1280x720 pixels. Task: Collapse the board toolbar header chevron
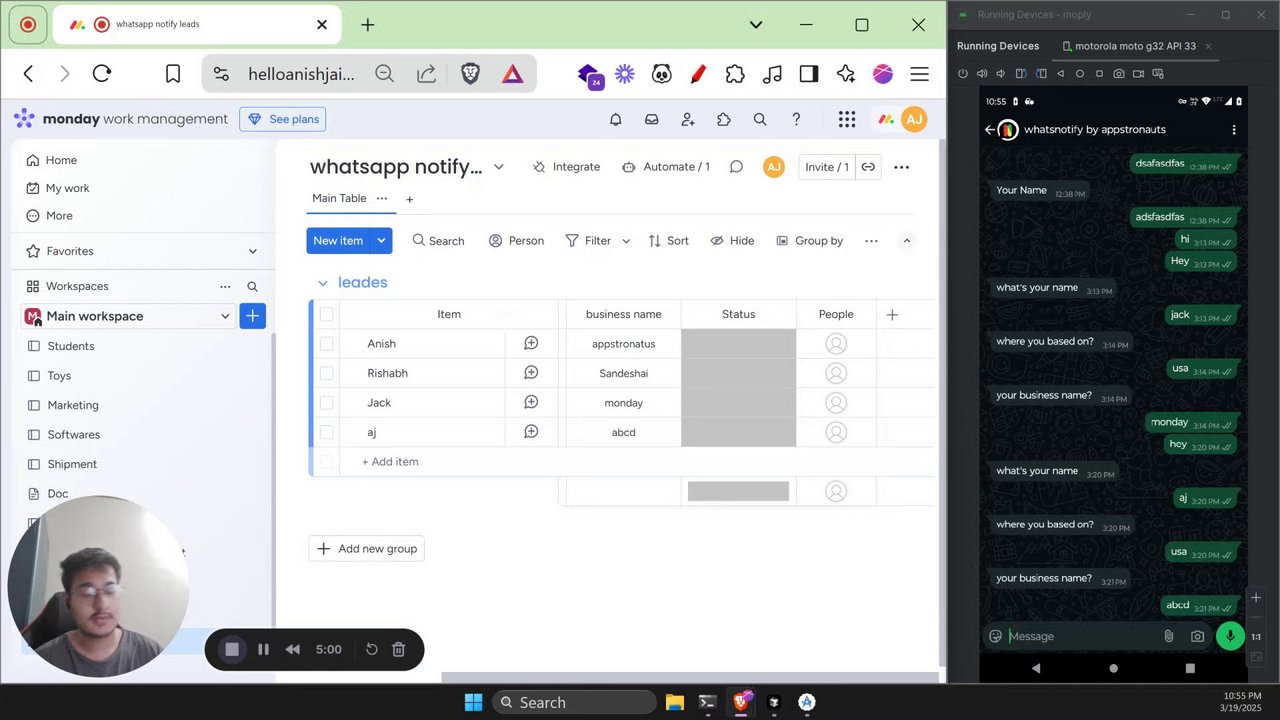coord(907,240)
